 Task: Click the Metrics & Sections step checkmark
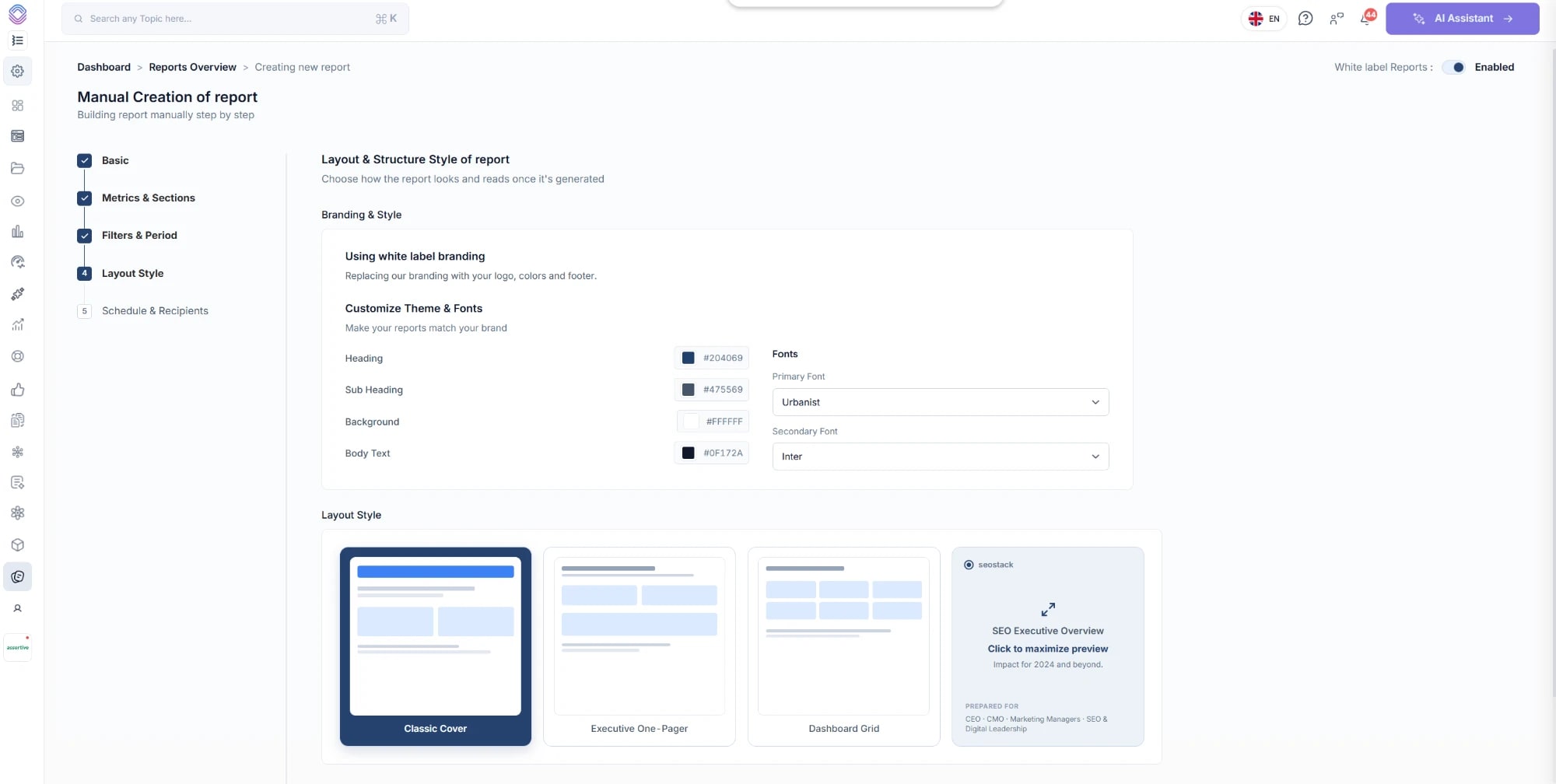84,198
